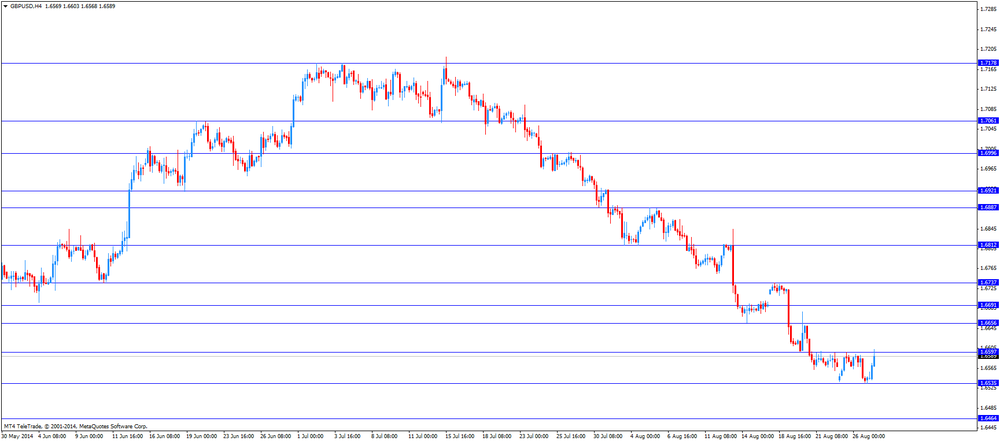Click the 4 Jun 08:00 time label
This screenshot has width=1000, height=441.
52,437
